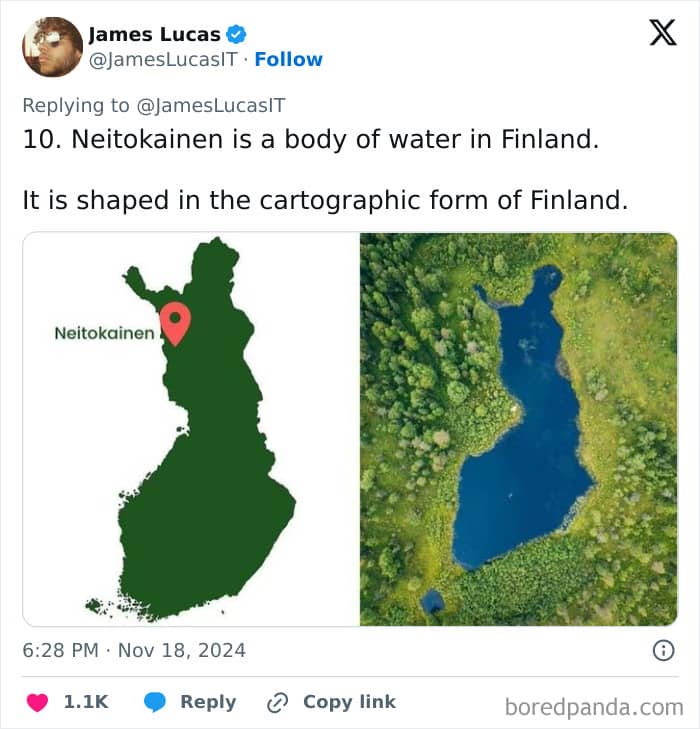Screen dimensions: 700x729
Task: Open the aerial lake photo
Action: pos(518,430)
